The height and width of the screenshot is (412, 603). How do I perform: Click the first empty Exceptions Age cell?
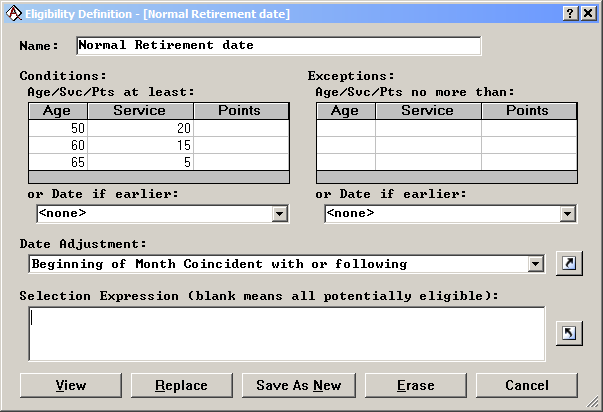coord(345,128)
